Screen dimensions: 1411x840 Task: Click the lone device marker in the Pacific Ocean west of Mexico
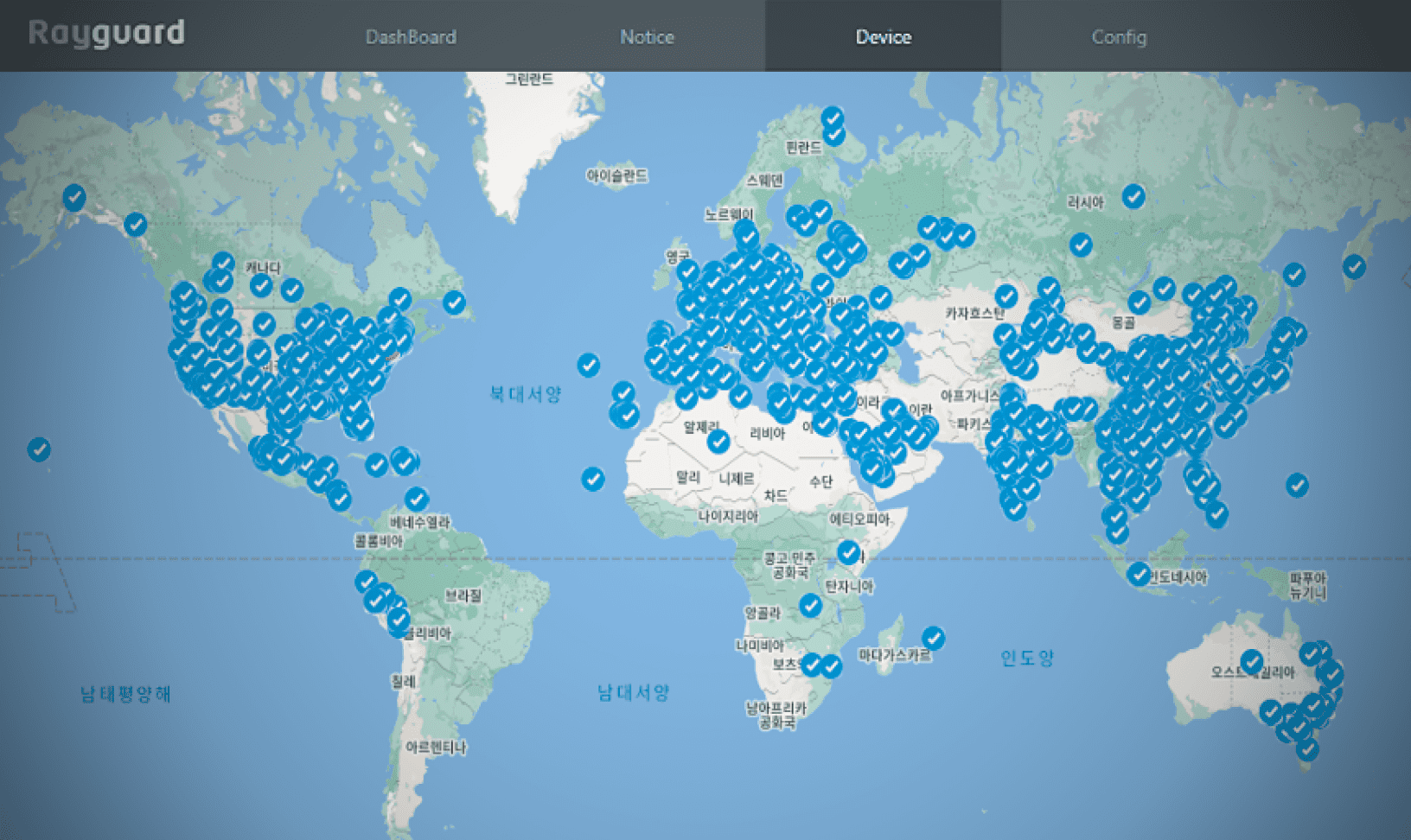point(39,449)
